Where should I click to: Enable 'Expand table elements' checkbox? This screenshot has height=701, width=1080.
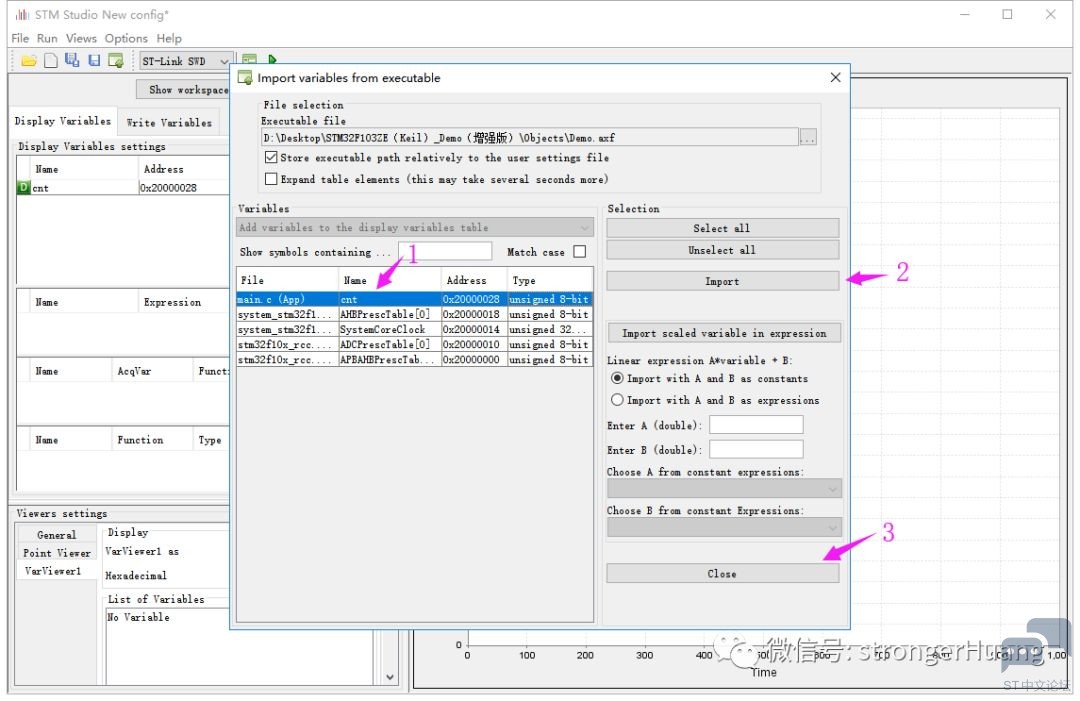click(x=271, y=179)
